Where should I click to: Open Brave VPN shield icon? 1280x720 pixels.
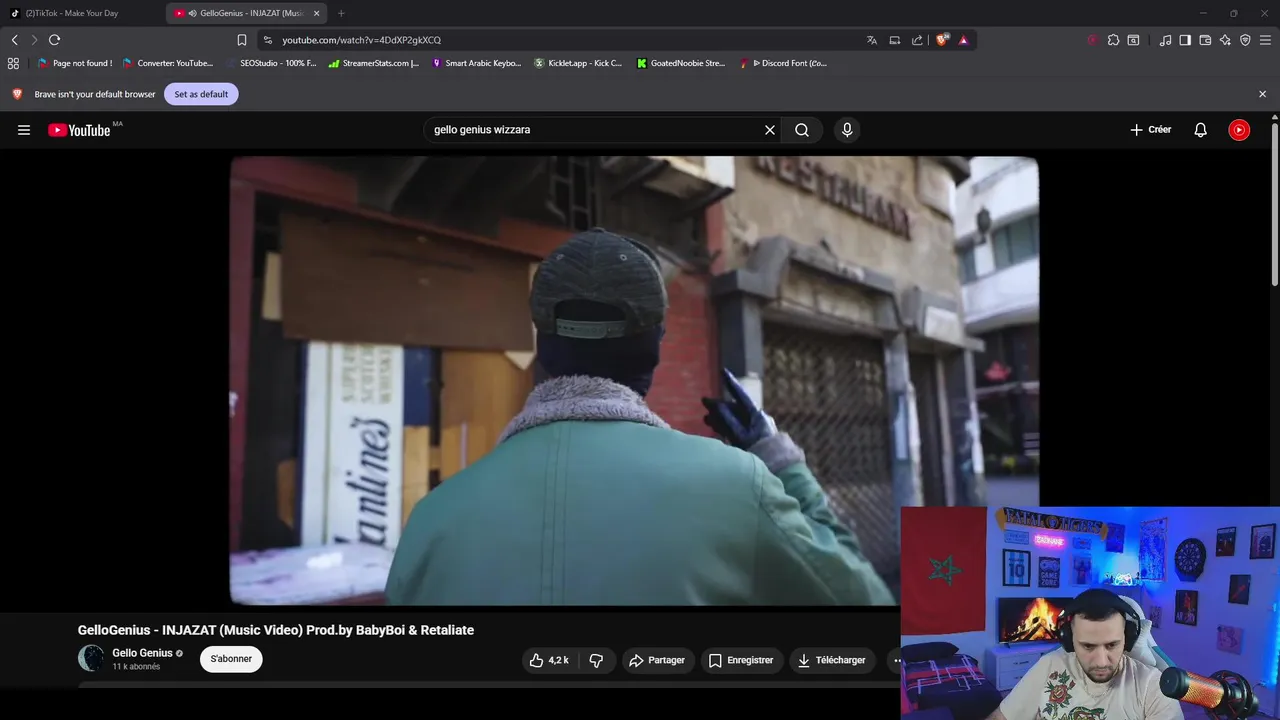tap(1245, 40)
